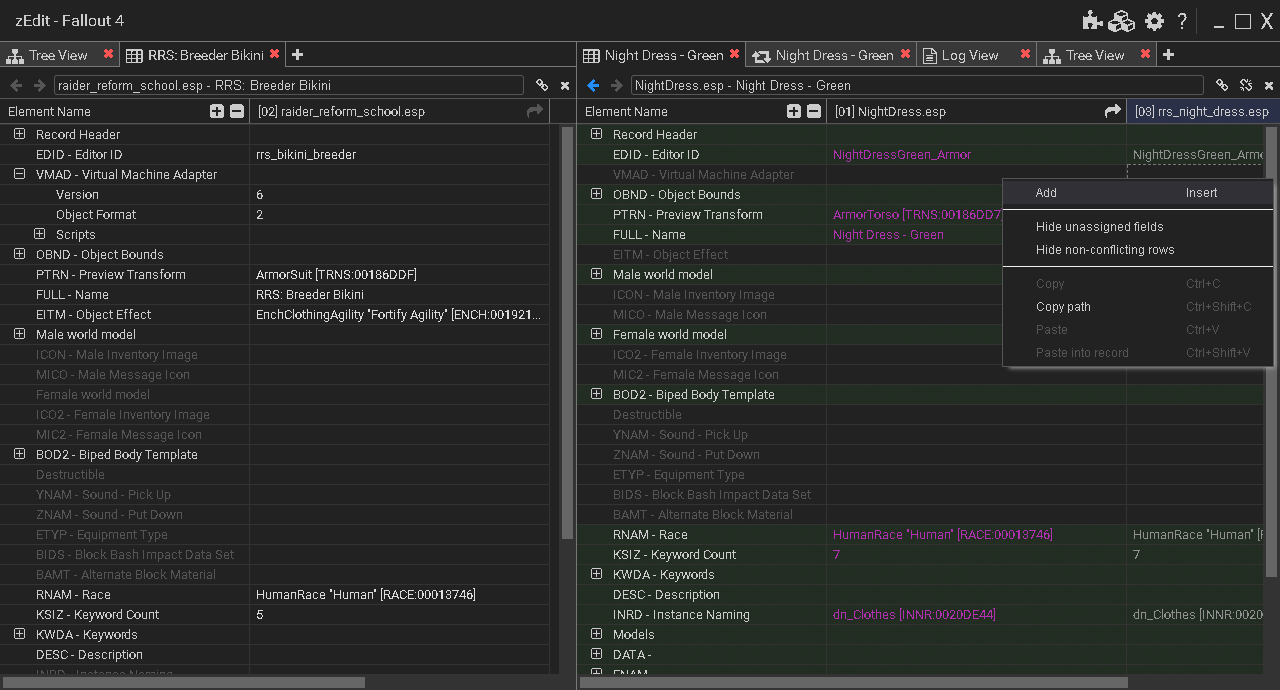The image size is (1280, 690).
Task: Click EnchClothingAgility Object Effect value
Action: (x=399, y=314)
